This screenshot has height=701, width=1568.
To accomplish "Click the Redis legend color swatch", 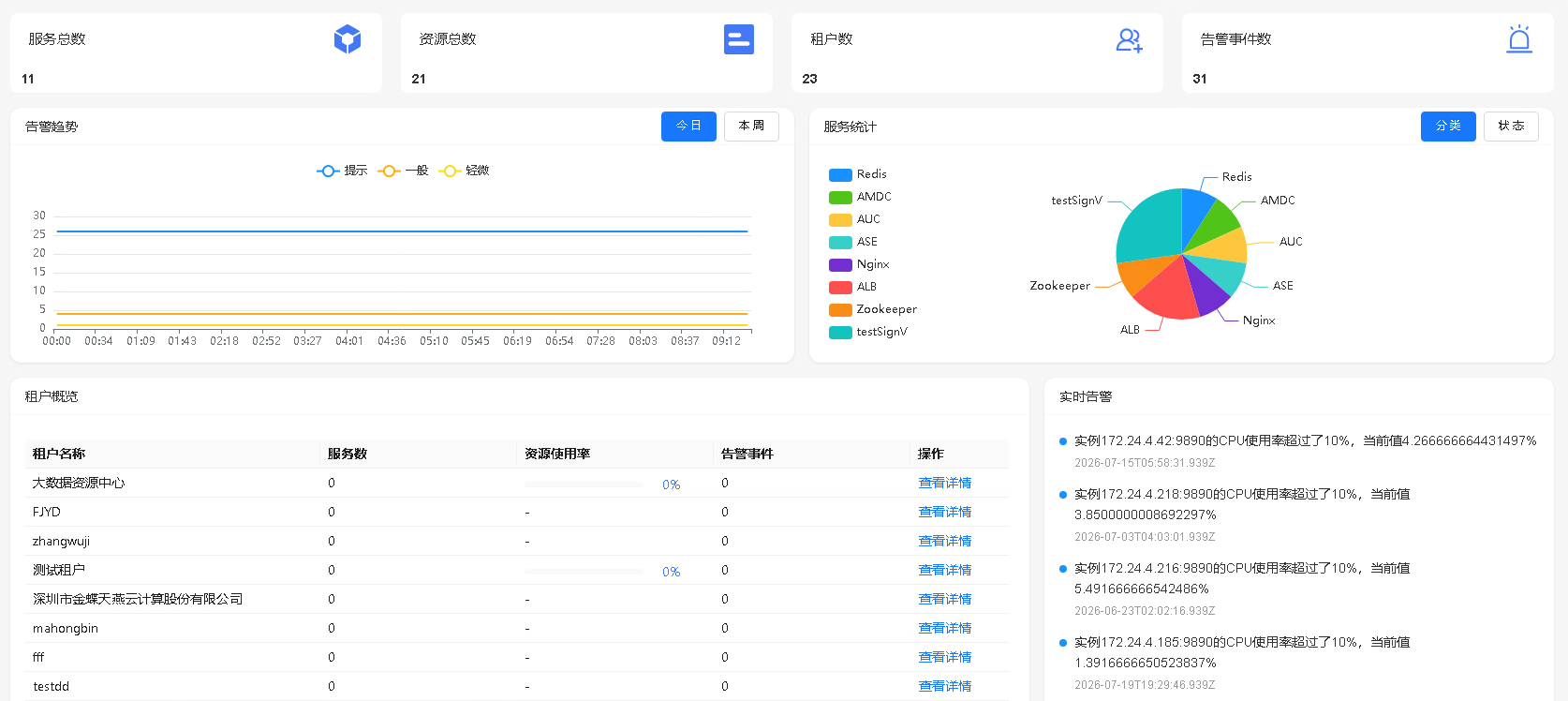I will [x=840, y=174].
